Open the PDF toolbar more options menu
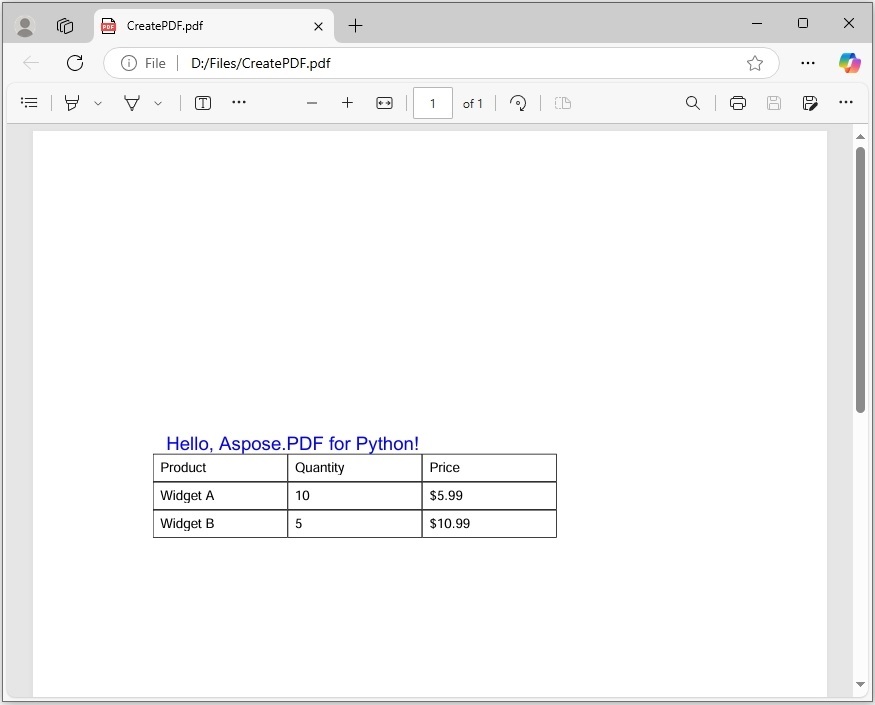The height and width of the screenshot is (705, 875). click(846, 102)
